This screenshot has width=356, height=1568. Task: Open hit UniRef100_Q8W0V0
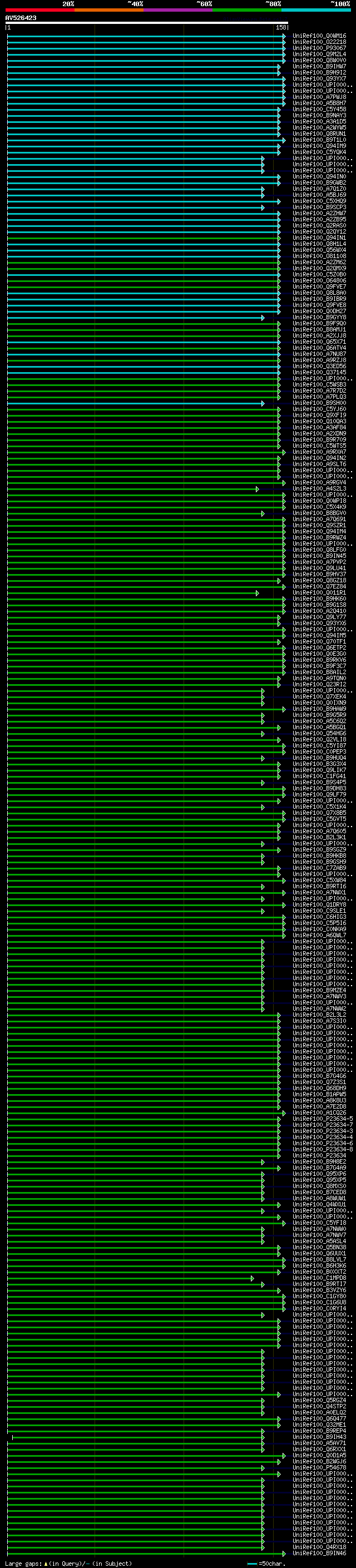click(x=319, y=60)
